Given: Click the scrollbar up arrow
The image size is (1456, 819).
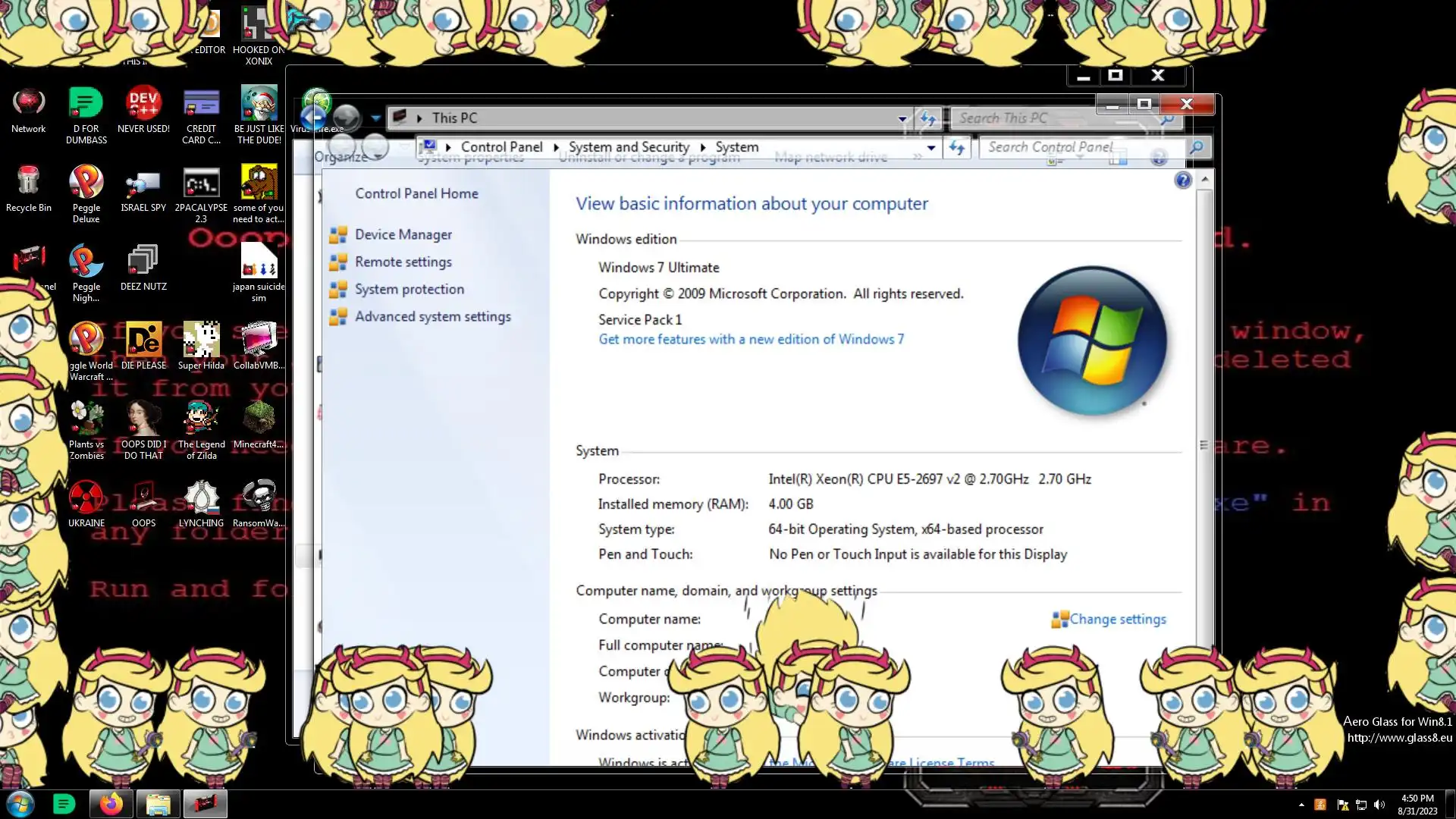Looking at the screenshot, I should [1204, 180].
